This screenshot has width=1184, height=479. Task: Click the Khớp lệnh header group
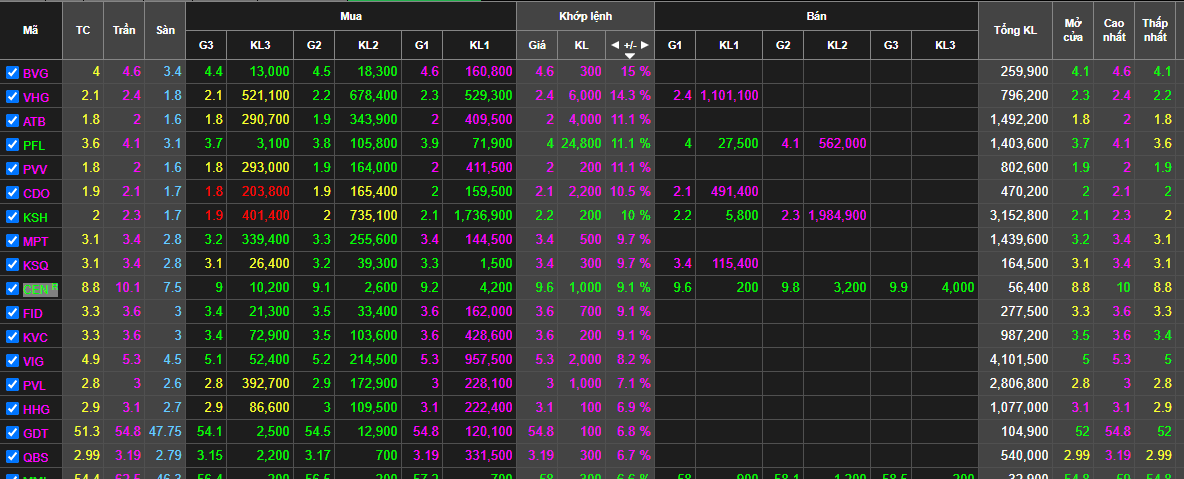pyautogui.click(x=585, y=16)
